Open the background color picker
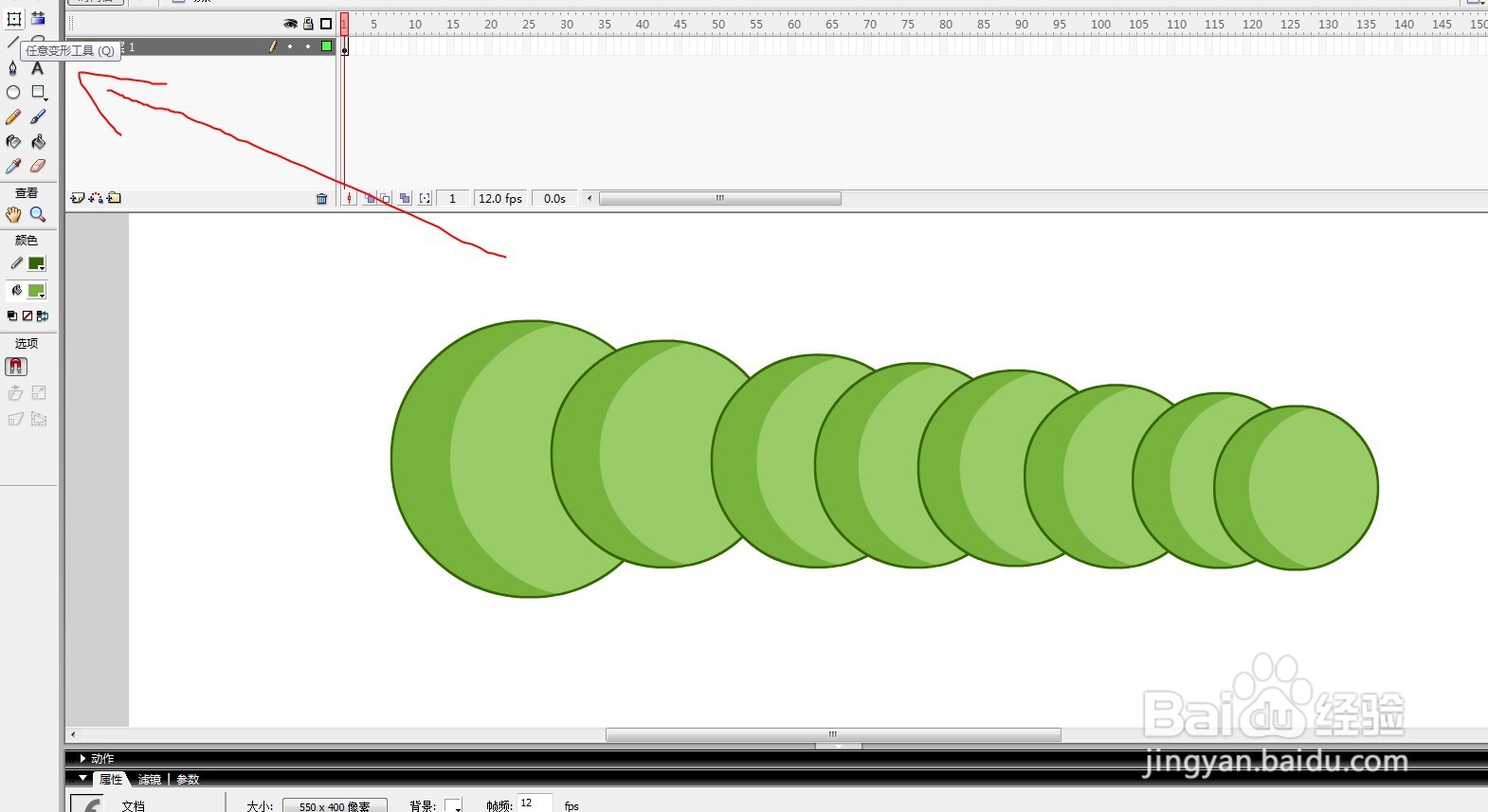The height and width of the screenshot is (812, 1488). pos(453,805)
